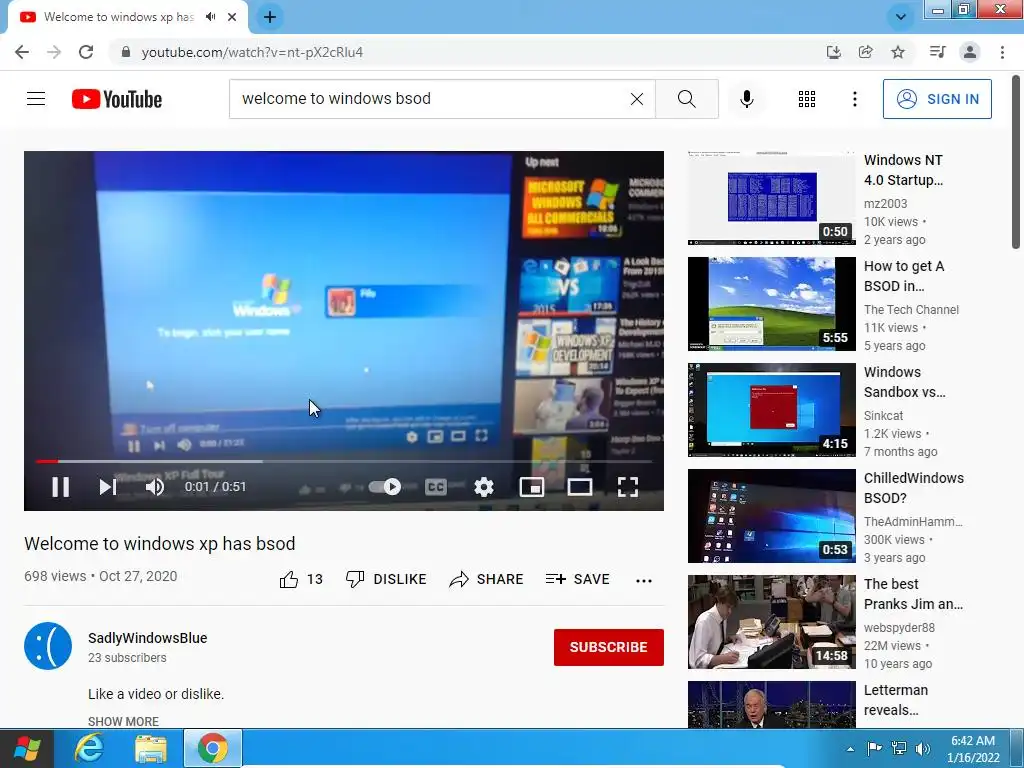Open the YouTube apps grid
This screenshot has width=1024, height=768.
click(x=807, y=99)
